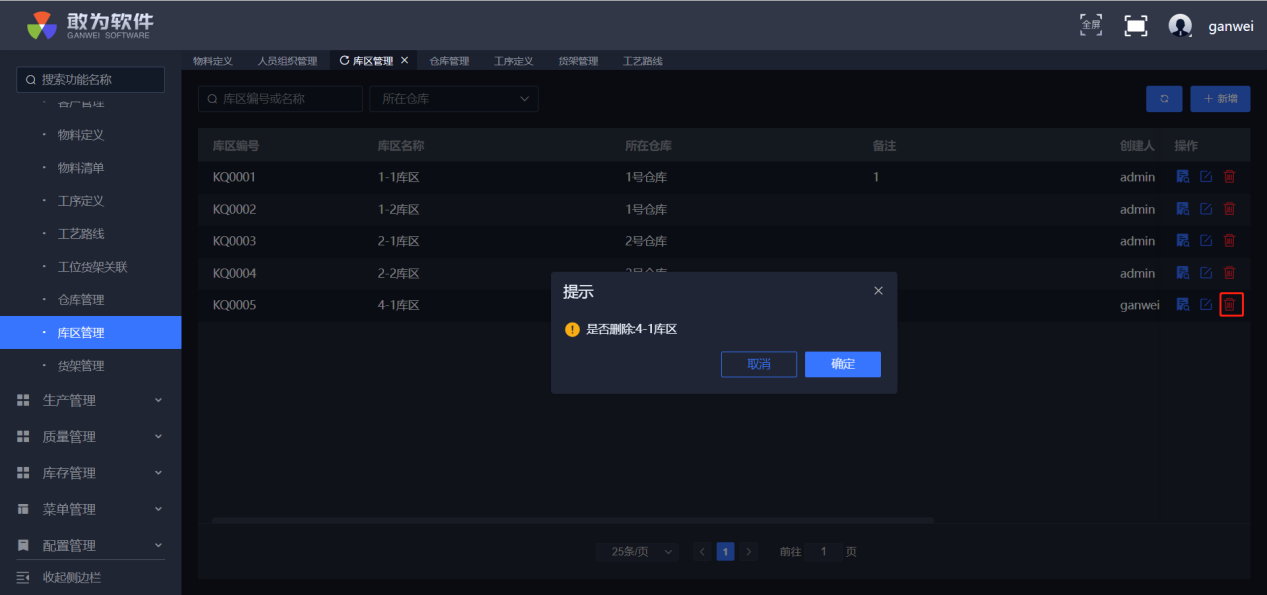This screenshot has width=1267, height=595.
Task: Click the 全屏 fullscreen icon
Action: pyautogui.click(x=1091, y=25)
